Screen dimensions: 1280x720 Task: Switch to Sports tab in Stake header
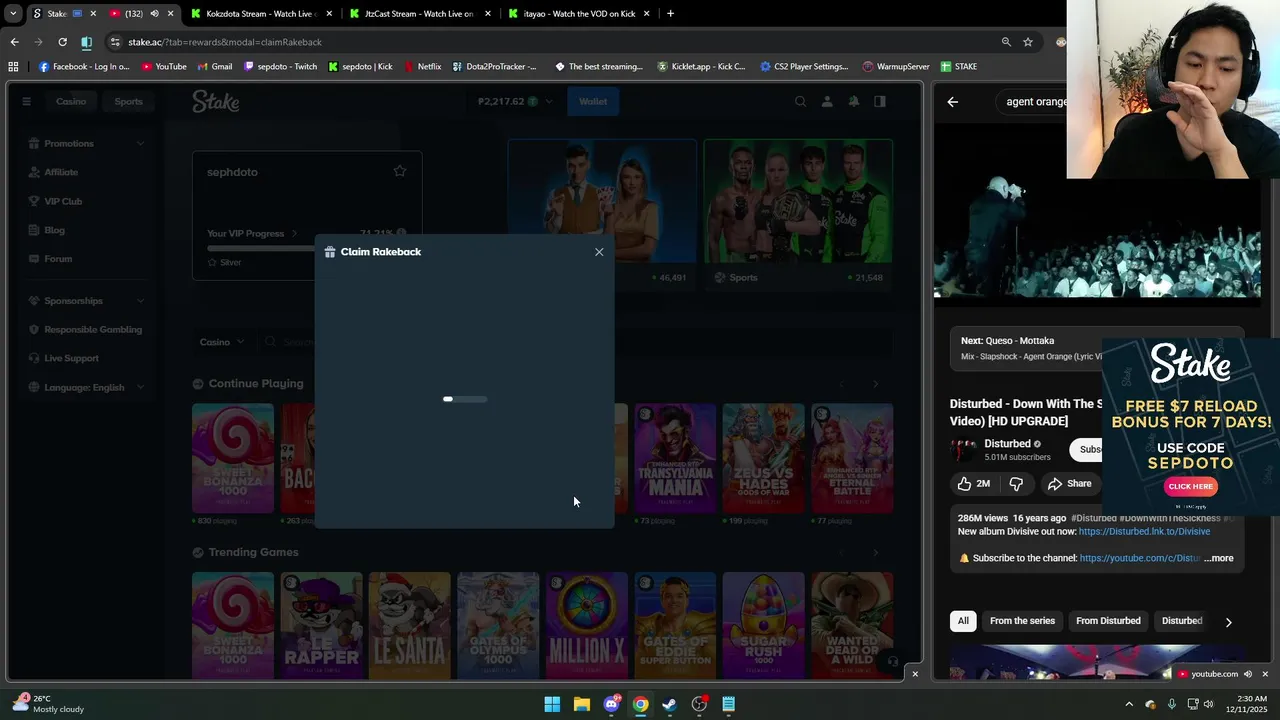(128, 101)
